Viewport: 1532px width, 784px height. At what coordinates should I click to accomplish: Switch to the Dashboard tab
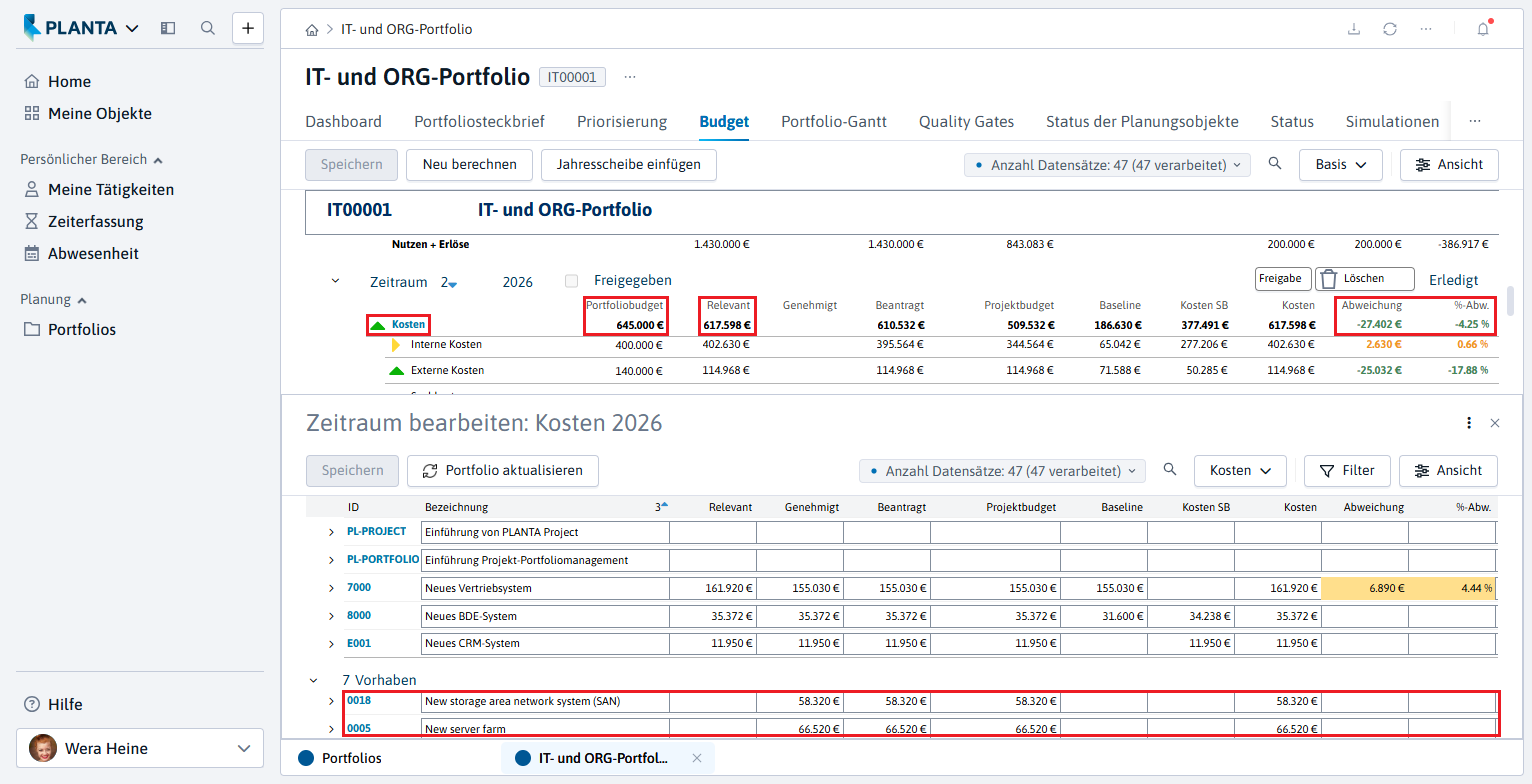343,122
